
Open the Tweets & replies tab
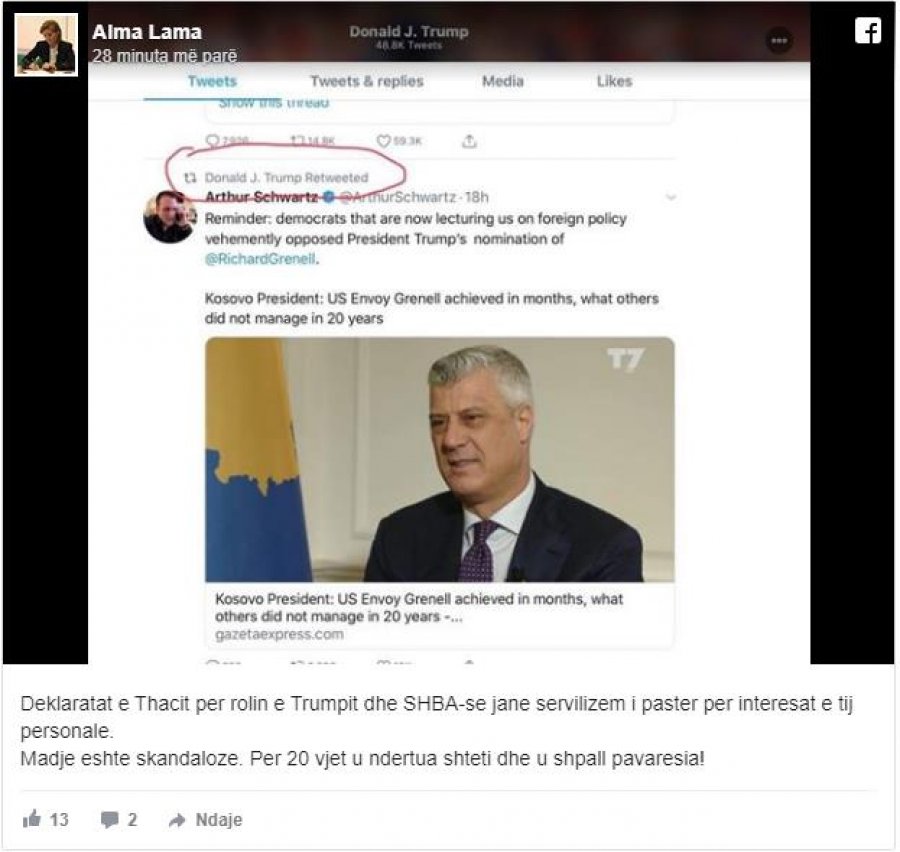coord(367,81)
